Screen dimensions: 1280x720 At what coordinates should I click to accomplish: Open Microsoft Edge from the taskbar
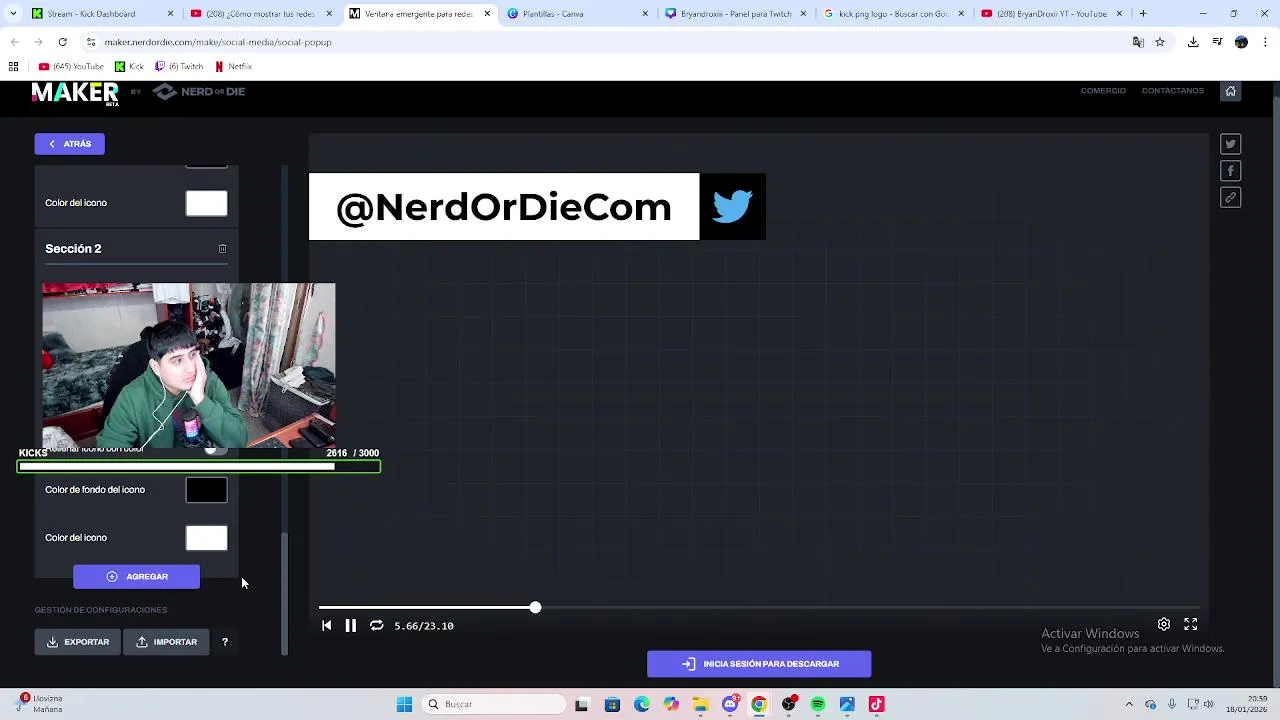pos(642,704)
